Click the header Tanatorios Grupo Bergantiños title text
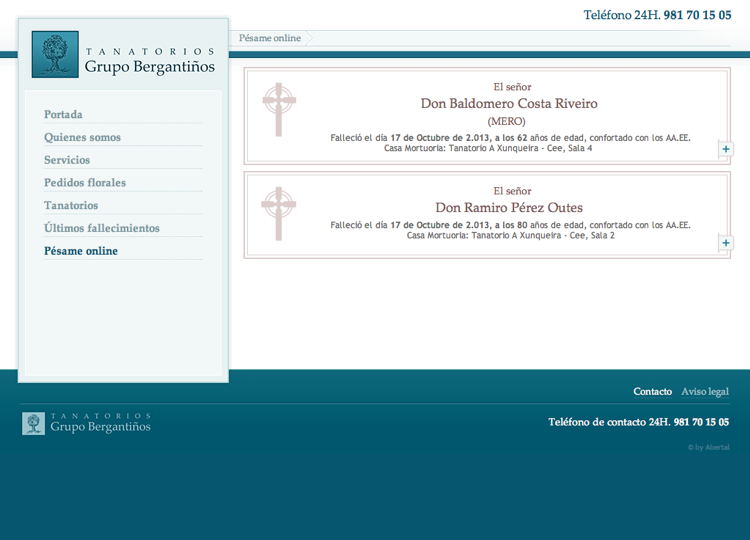 pos(150,61)
